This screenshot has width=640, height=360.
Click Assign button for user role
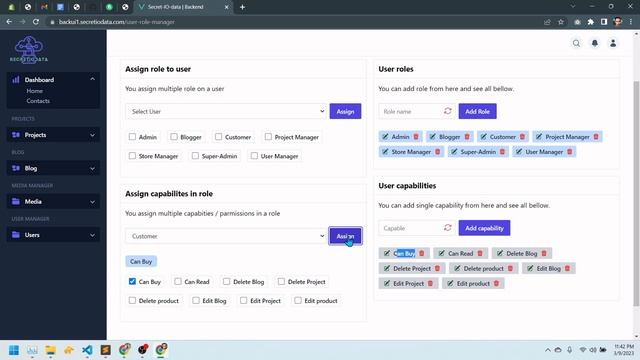[345, 111]
